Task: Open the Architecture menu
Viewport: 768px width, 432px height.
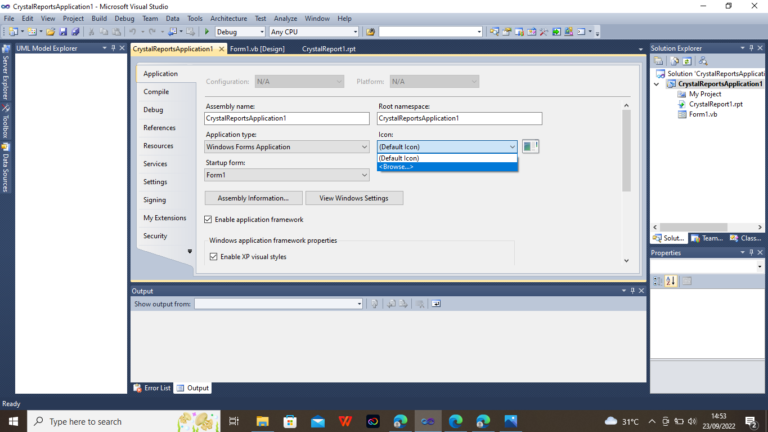Action: [x=228, y=19]
